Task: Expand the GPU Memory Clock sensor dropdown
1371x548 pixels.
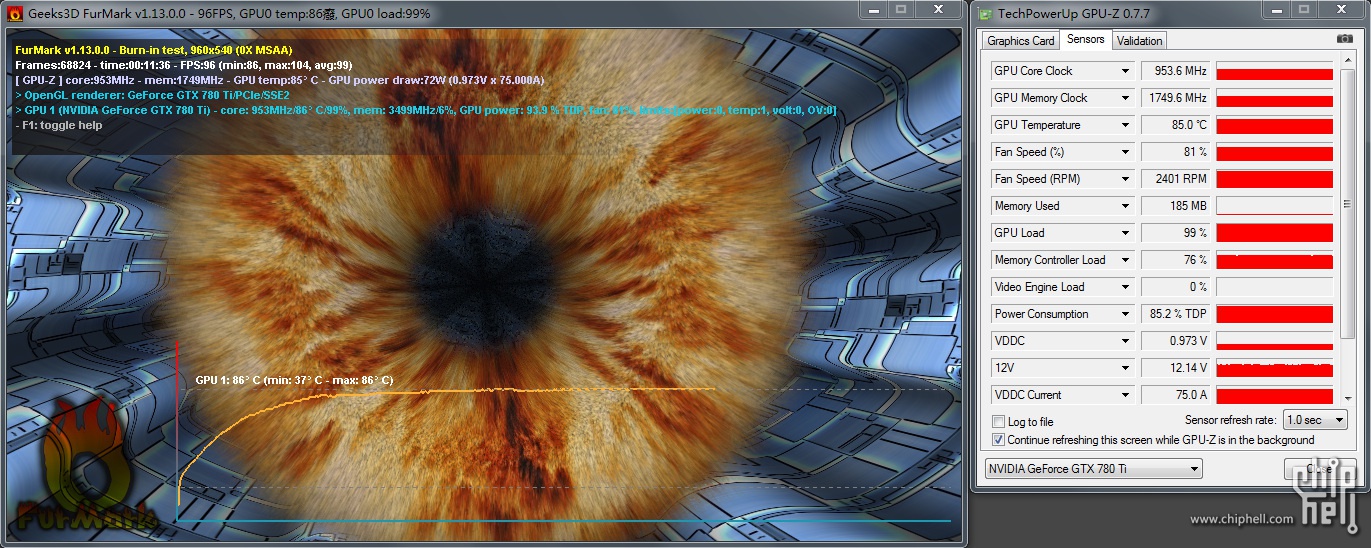Action: [x=1125, y=98]
